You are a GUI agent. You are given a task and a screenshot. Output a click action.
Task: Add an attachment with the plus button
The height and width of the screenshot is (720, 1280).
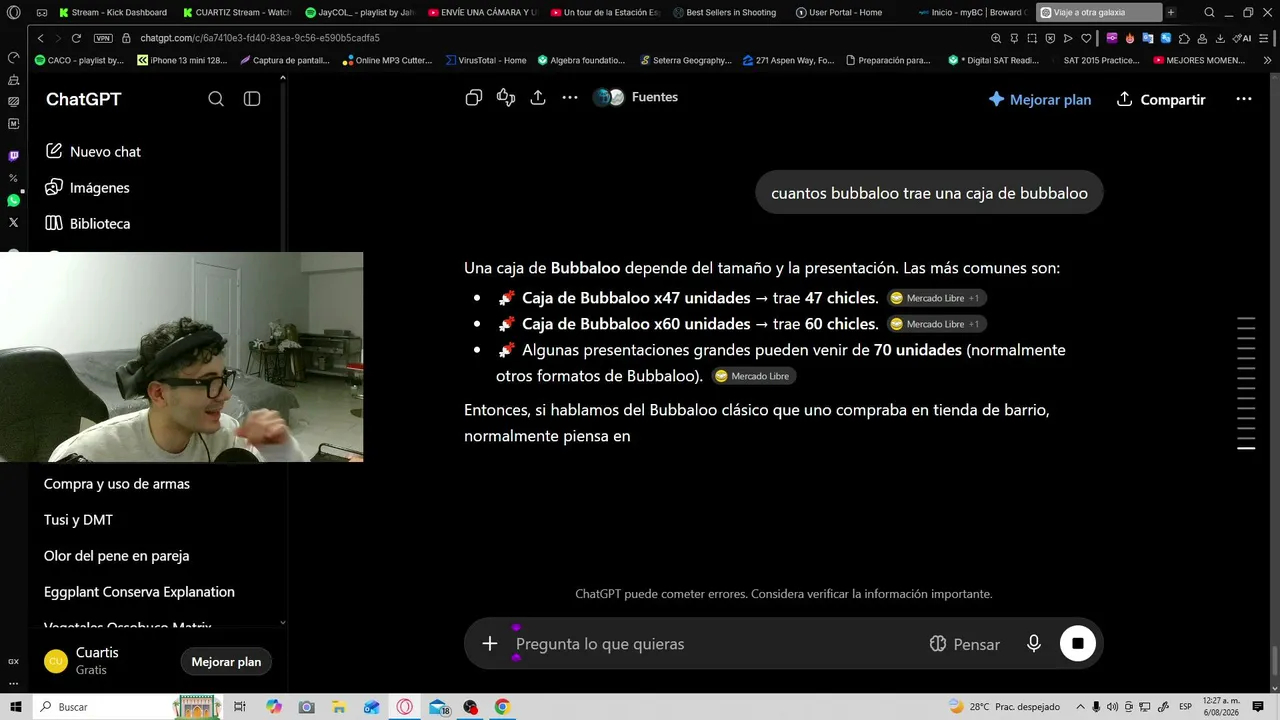click(x=490, y=644)
